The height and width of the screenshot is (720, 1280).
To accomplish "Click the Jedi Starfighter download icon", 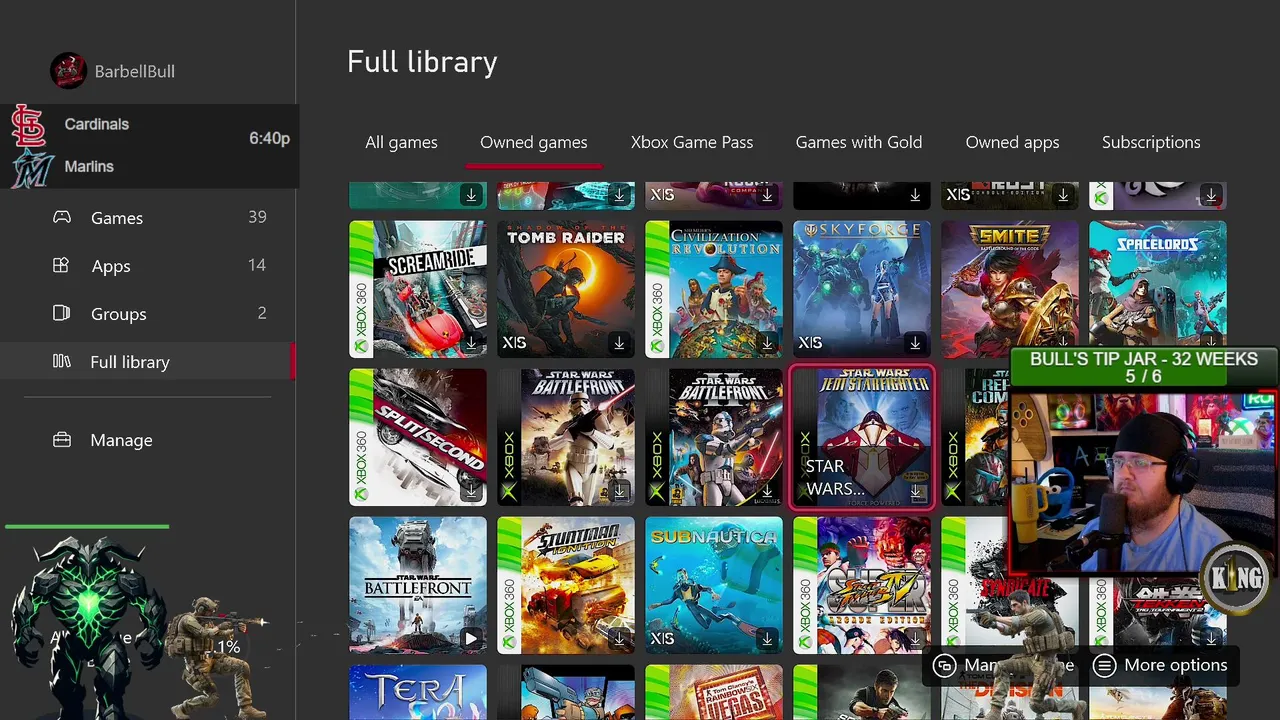I will (915, 491).
